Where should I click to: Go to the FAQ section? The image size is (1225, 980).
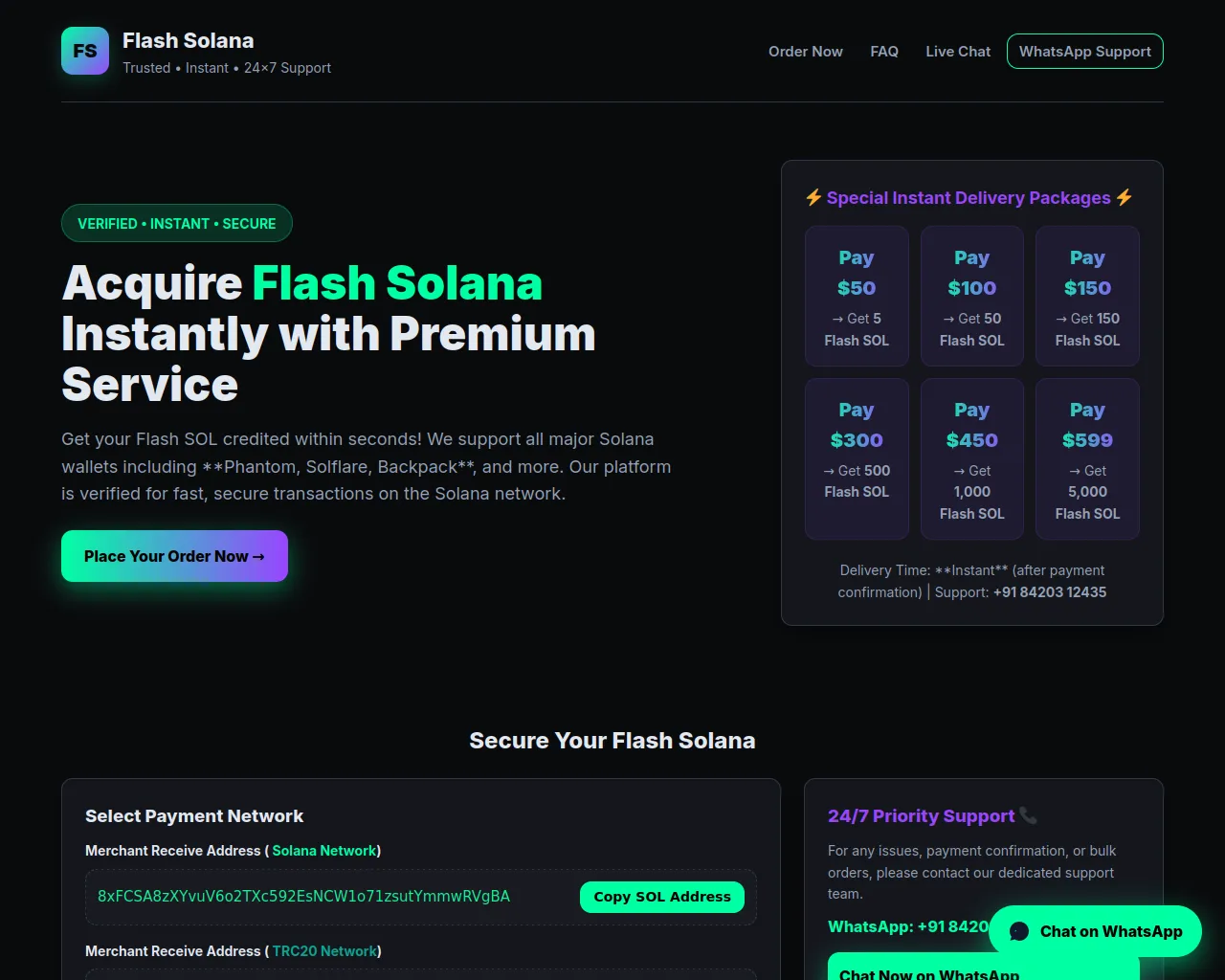click(883, 52)
